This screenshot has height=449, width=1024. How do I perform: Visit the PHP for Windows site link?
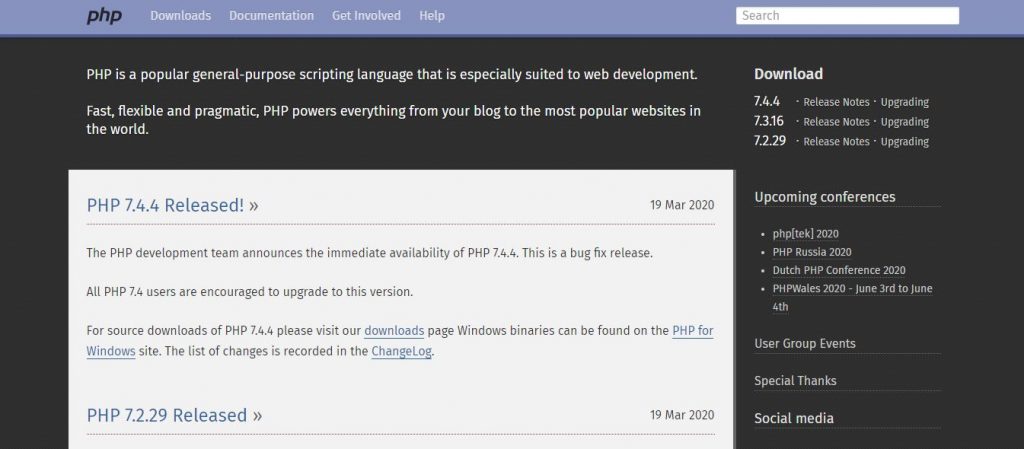click(x=693, y=331)
